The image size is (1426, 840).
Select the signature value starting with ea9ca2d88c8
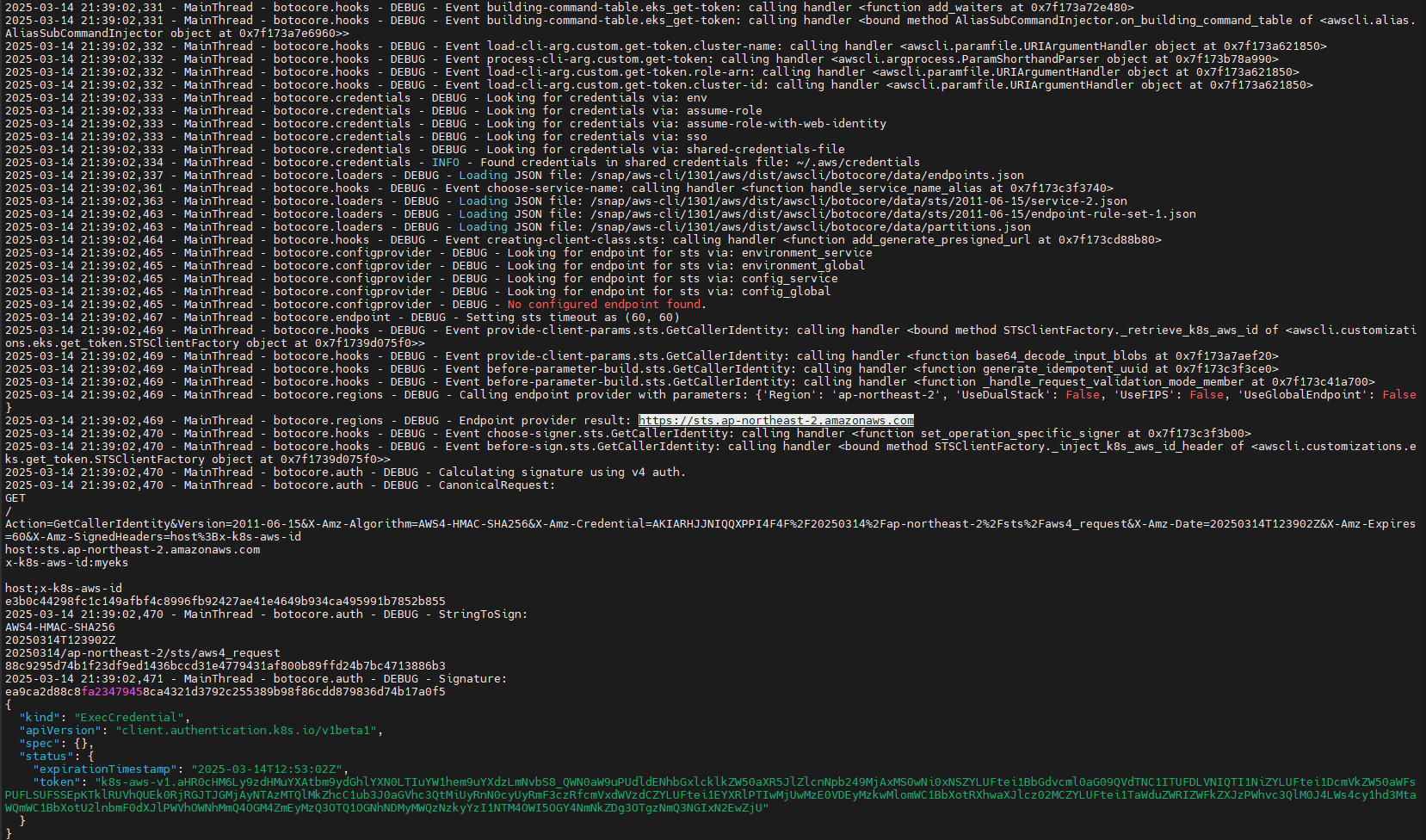coord(225,691)
